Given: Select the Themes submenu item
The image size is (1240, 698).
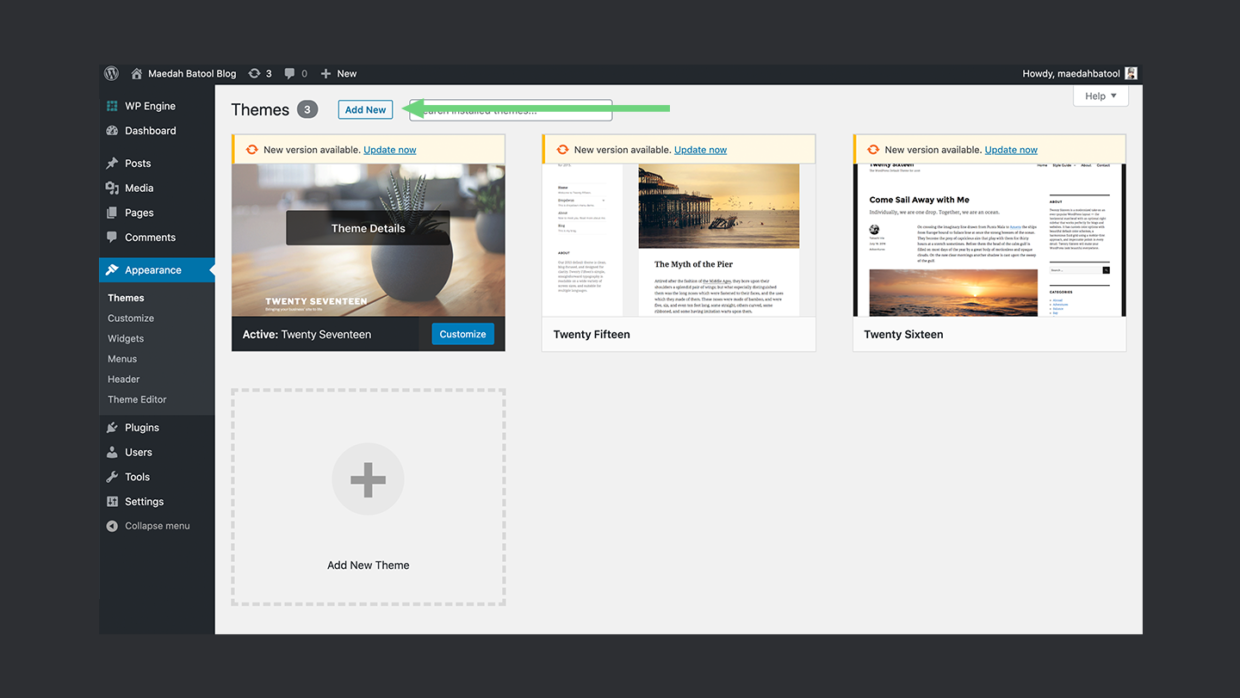Looking at the screenshot, I should click(x=126, y=298).
